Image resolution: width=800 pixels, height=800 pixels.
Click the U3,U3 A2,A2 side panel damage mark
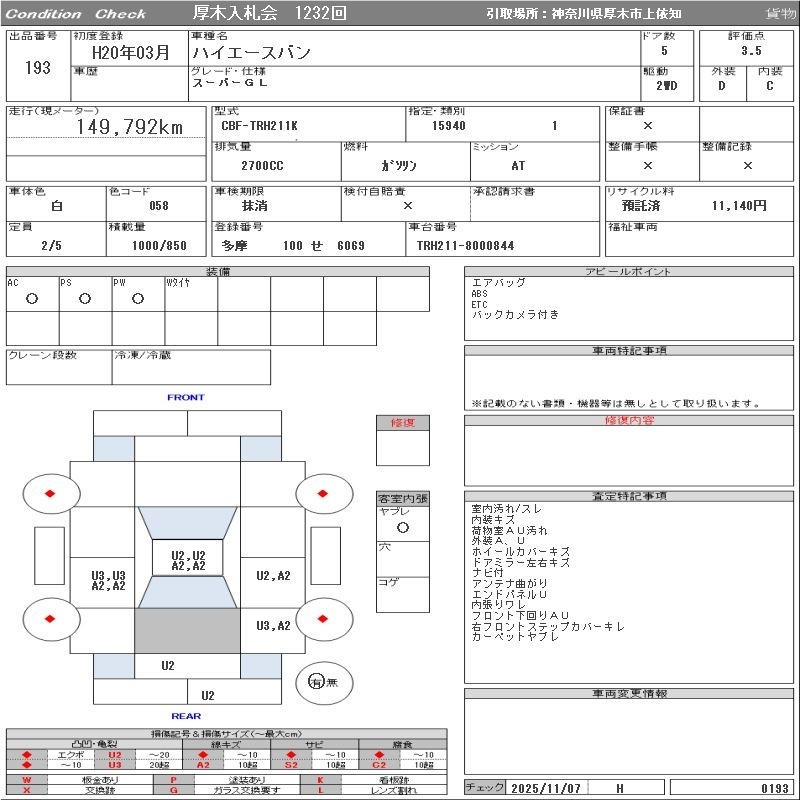click(x=108, y=581)
